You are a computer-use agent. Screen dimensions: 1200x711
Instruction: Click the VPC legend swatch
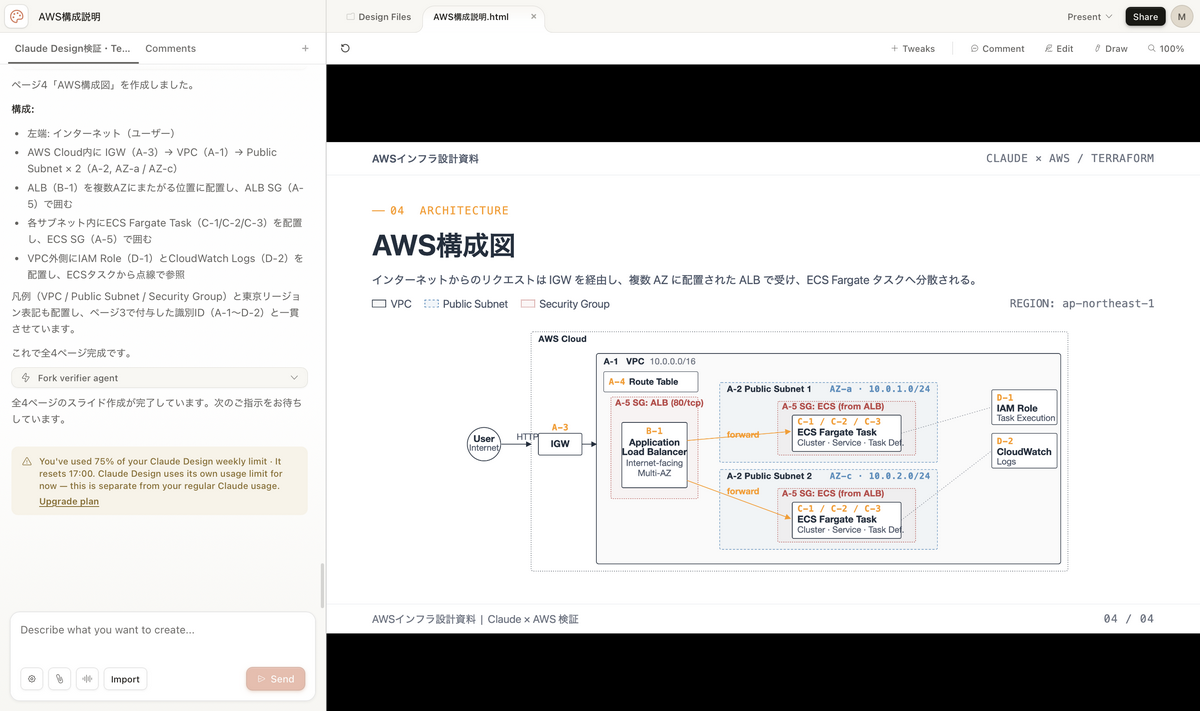(379, 304)
